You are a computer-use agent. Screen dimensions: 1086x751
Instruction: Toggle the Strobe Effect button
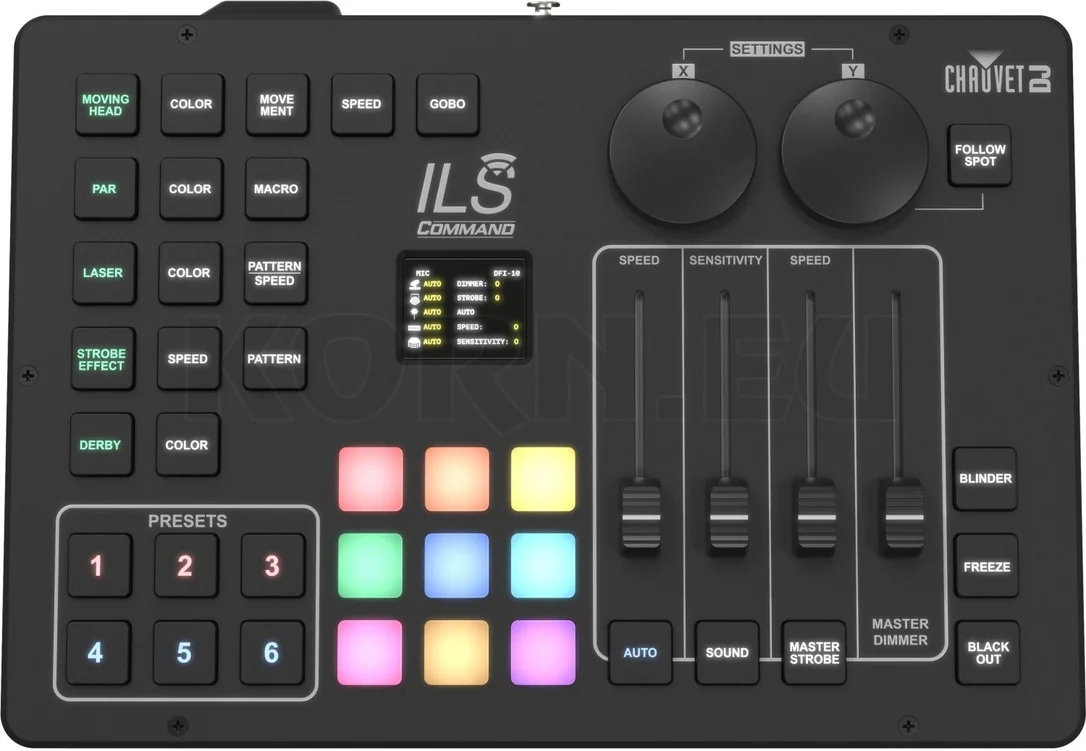[x=102, y=359]
